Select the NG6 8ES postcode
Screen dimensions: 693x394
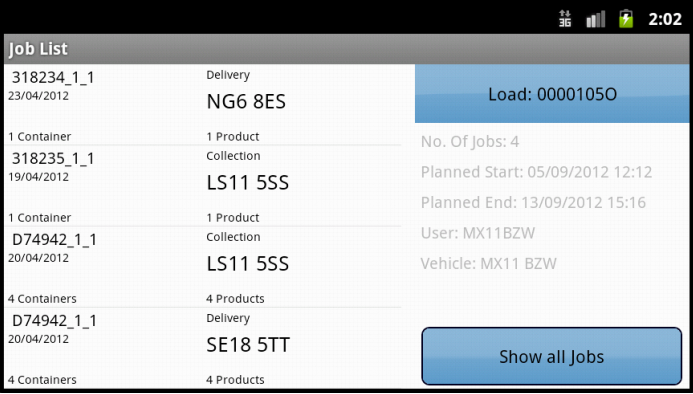(x=246, y=102)
